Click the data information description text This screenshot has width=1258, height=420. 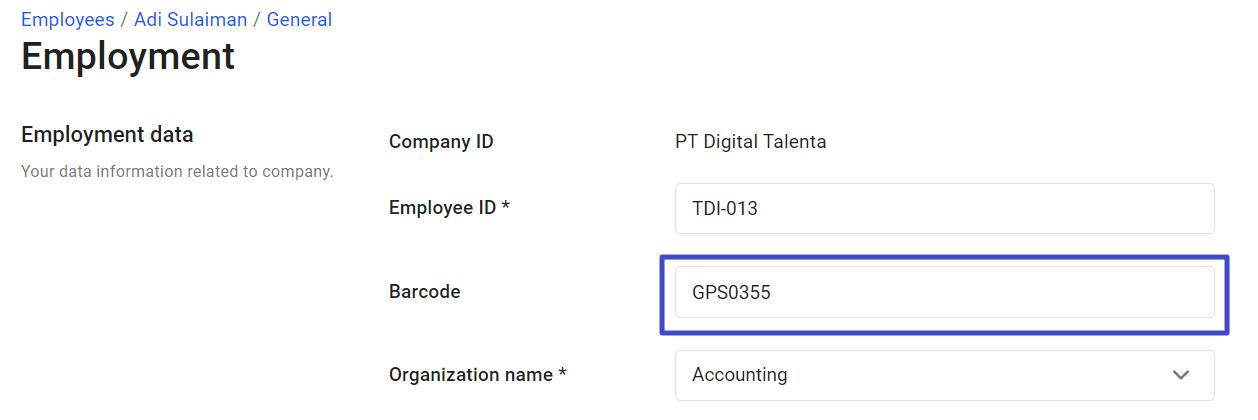(177, 172)
